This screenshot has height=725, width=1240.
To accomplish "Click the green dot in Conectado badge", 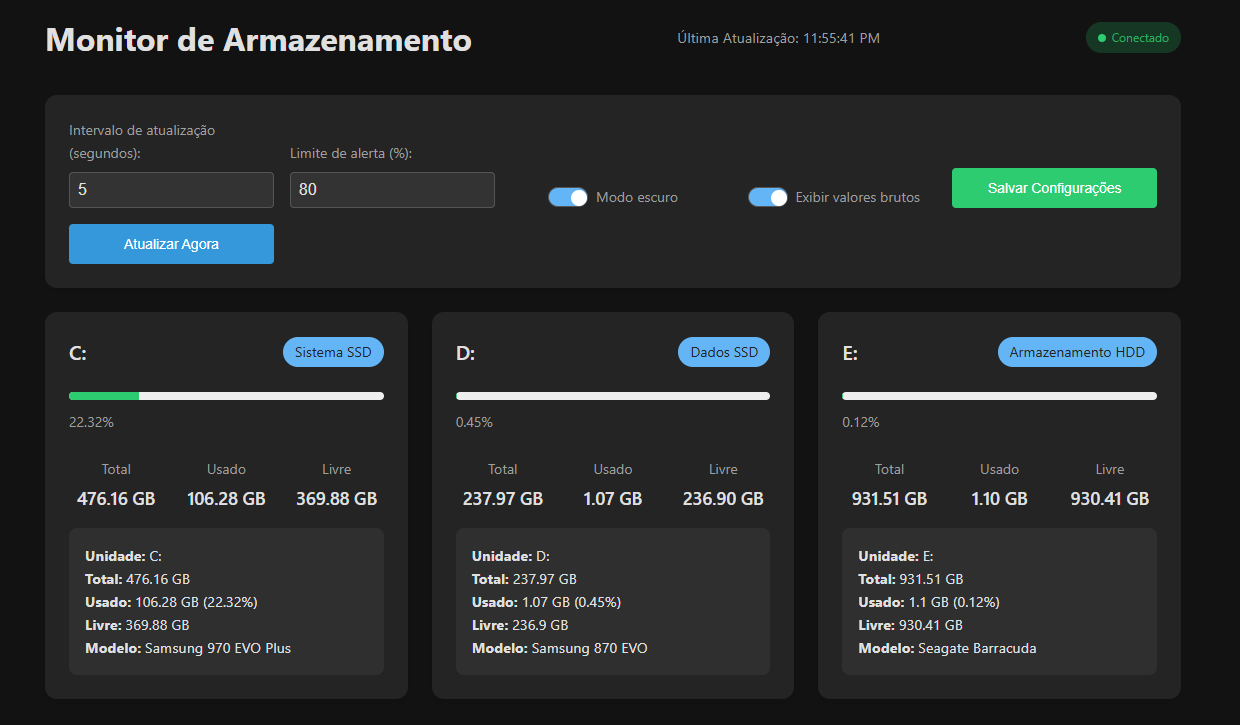I will click(x=1102, y=37).
